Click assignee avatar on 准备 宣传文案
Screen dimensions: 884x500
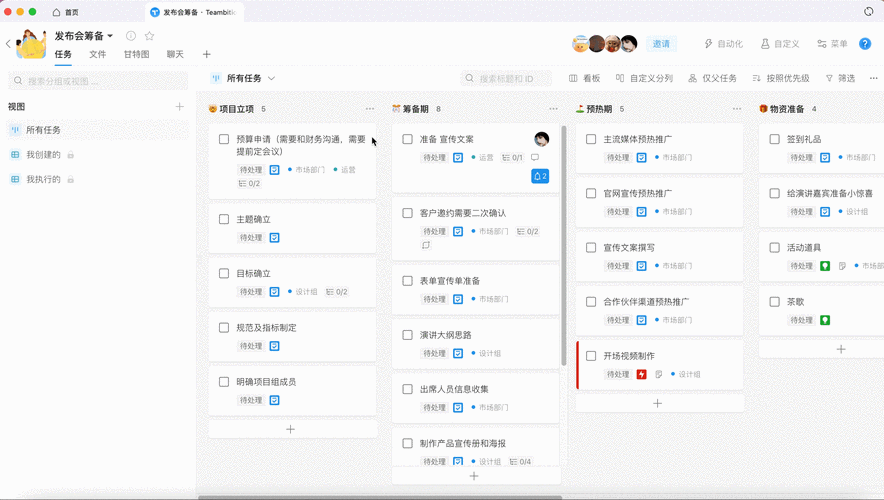541,139
